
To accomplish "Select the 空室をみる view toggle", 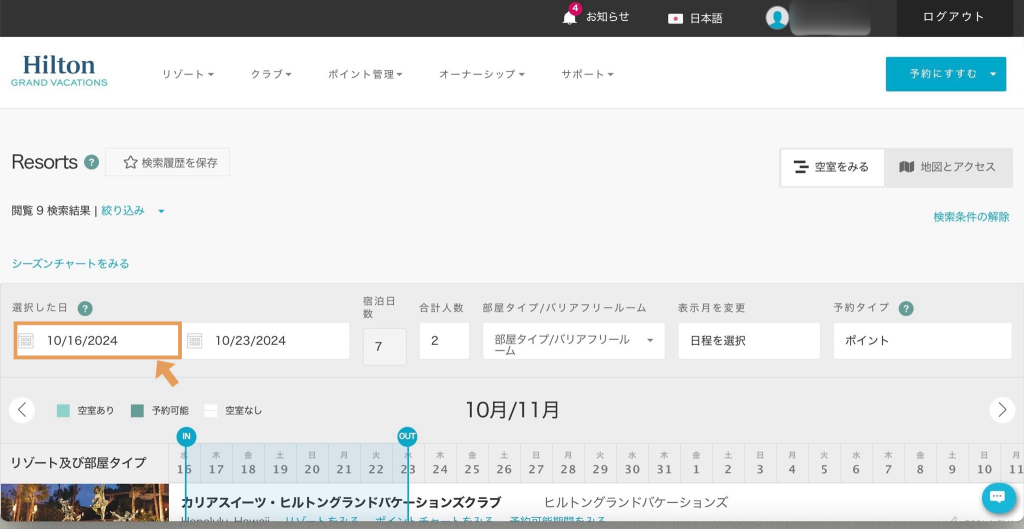I will 832,167.
